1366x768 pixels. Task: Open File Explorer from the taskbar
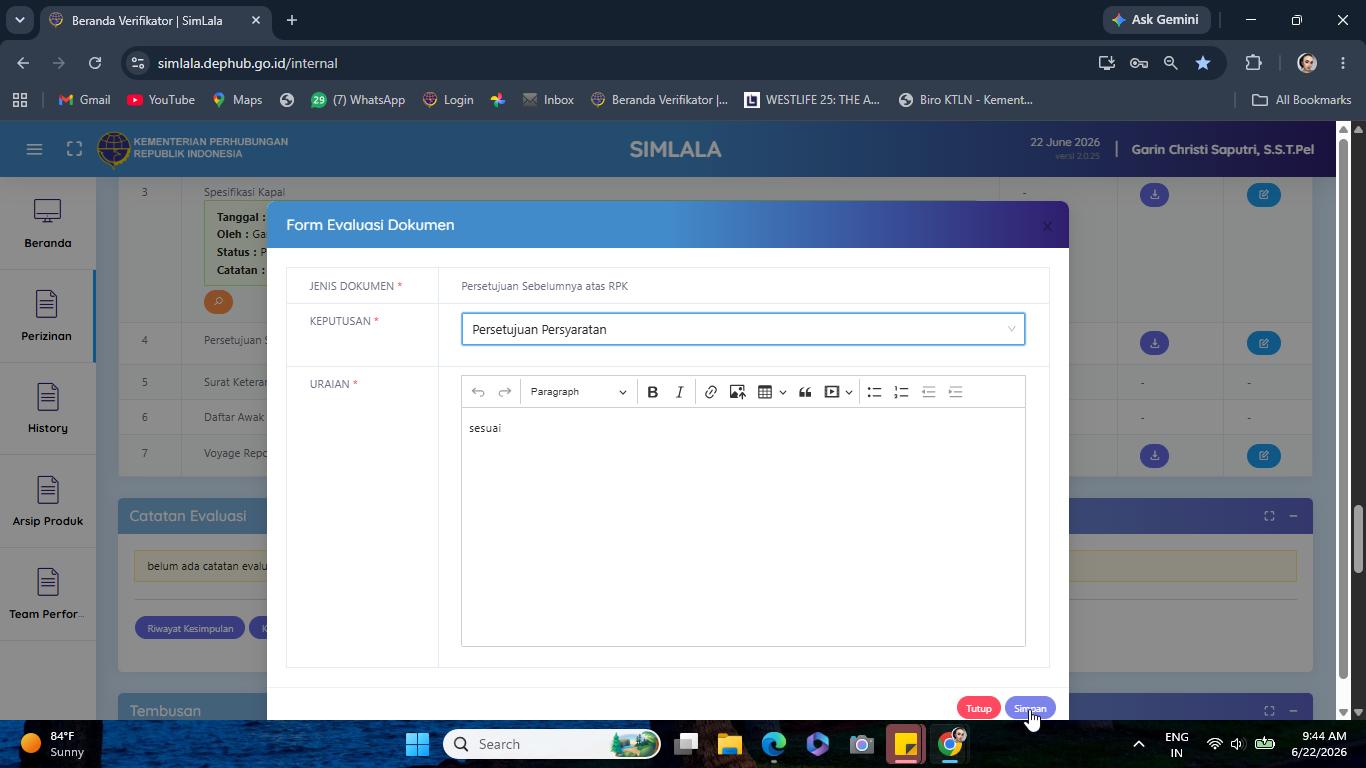click(x=730, y=744)
